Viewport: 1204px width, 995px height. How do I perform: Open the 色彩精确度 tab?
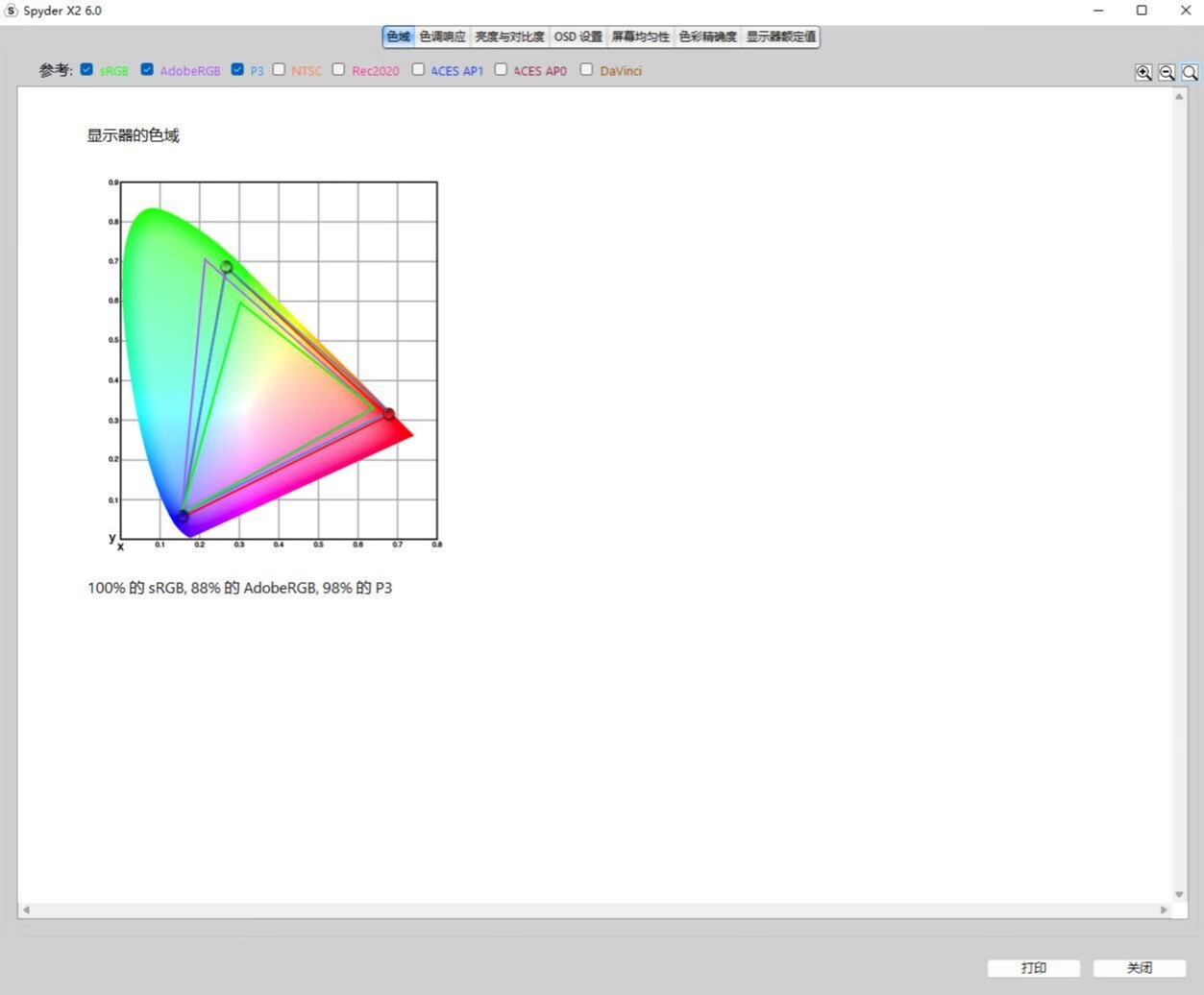[x=707, y=36]
